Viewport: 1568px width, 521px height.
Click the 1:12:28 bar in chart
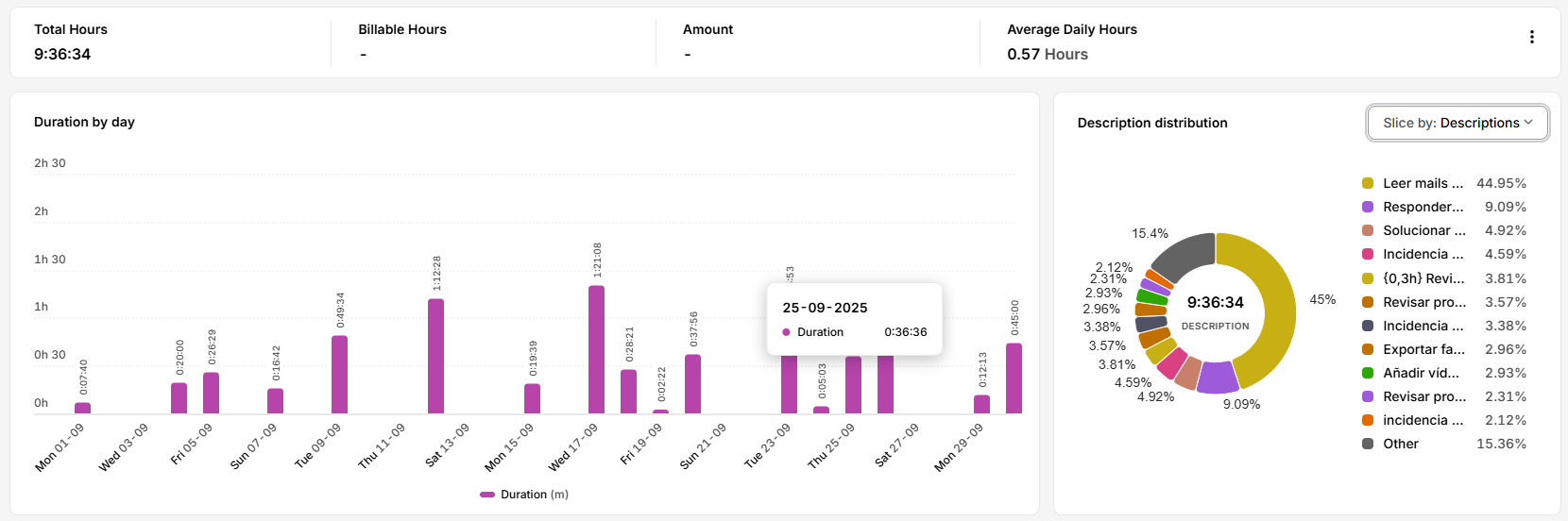(435, 356)
